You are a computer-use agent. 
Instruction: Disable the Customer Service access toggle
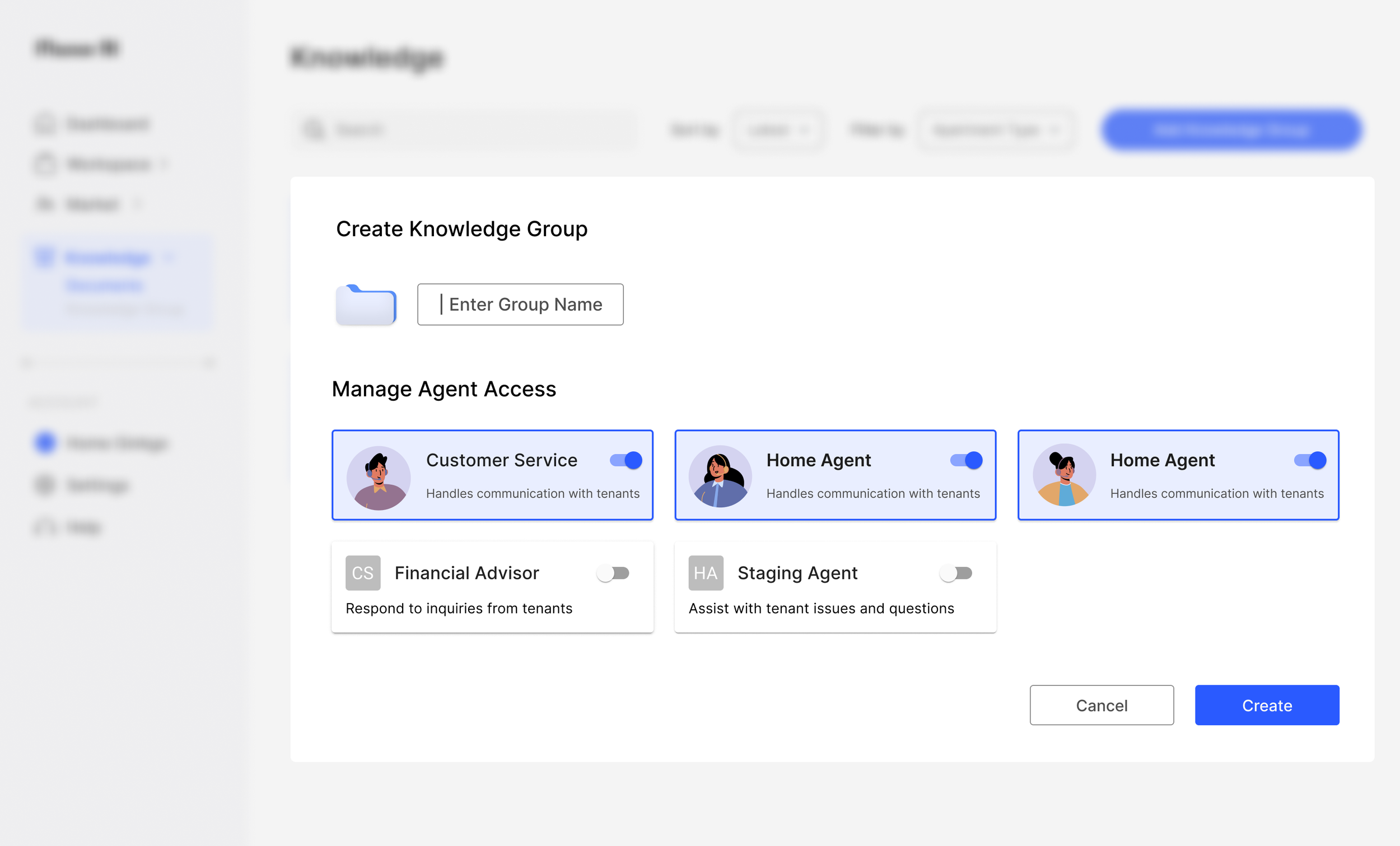tap(626, 460)
